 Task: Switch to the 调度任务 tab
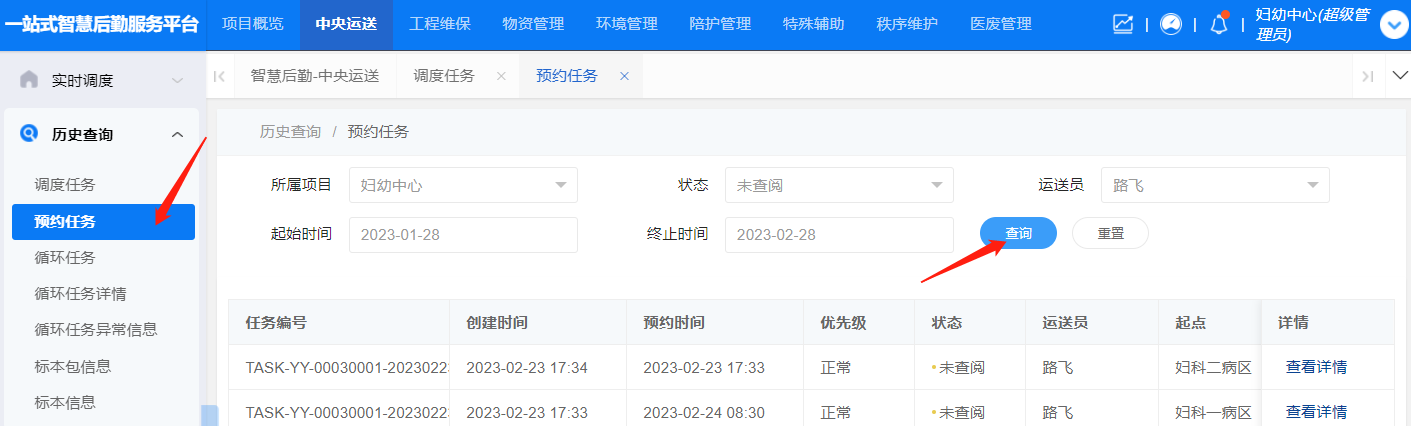pos(444,76)
